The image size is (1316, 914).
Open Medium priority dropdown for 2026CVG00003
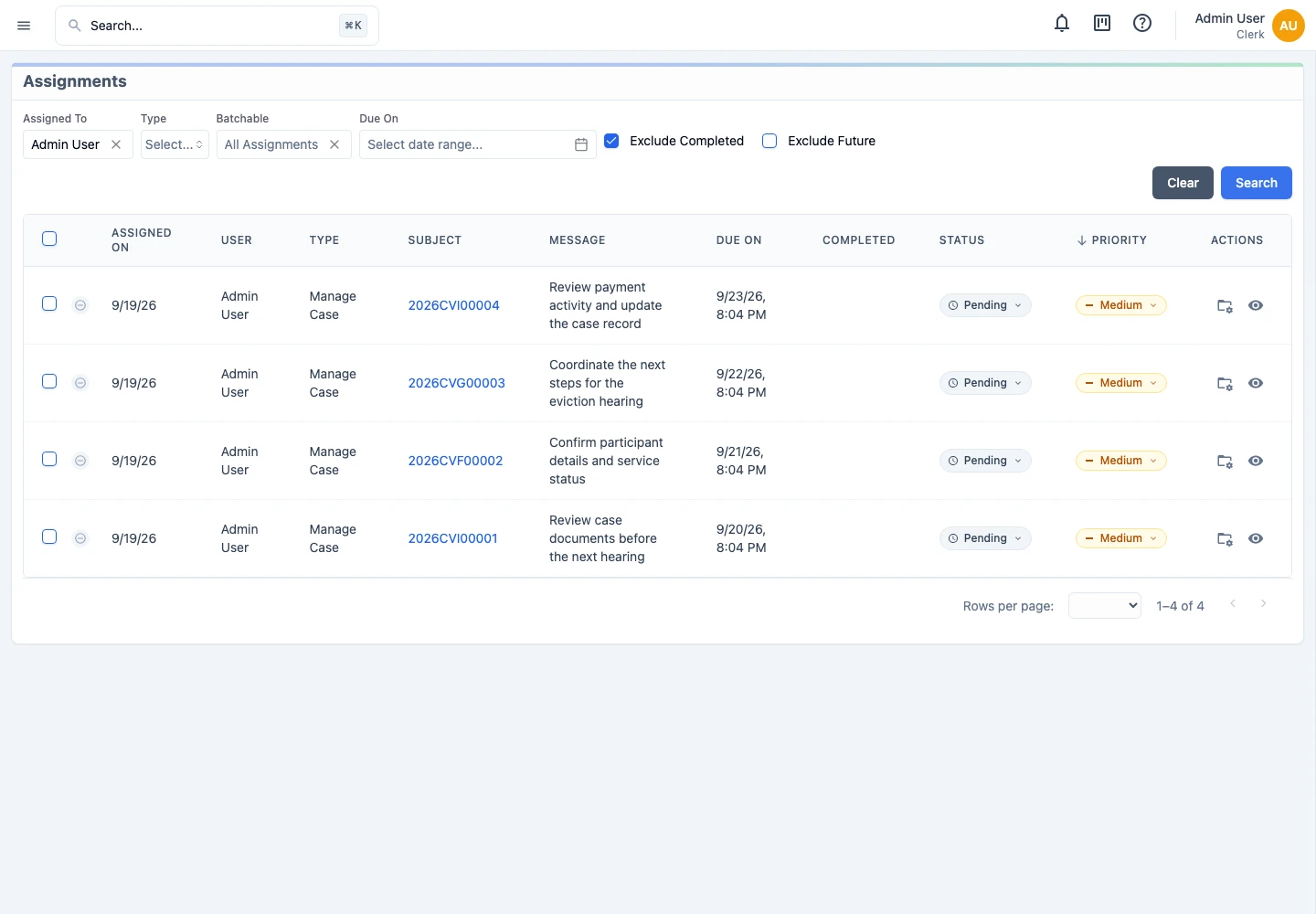(x=1121, y=383)
